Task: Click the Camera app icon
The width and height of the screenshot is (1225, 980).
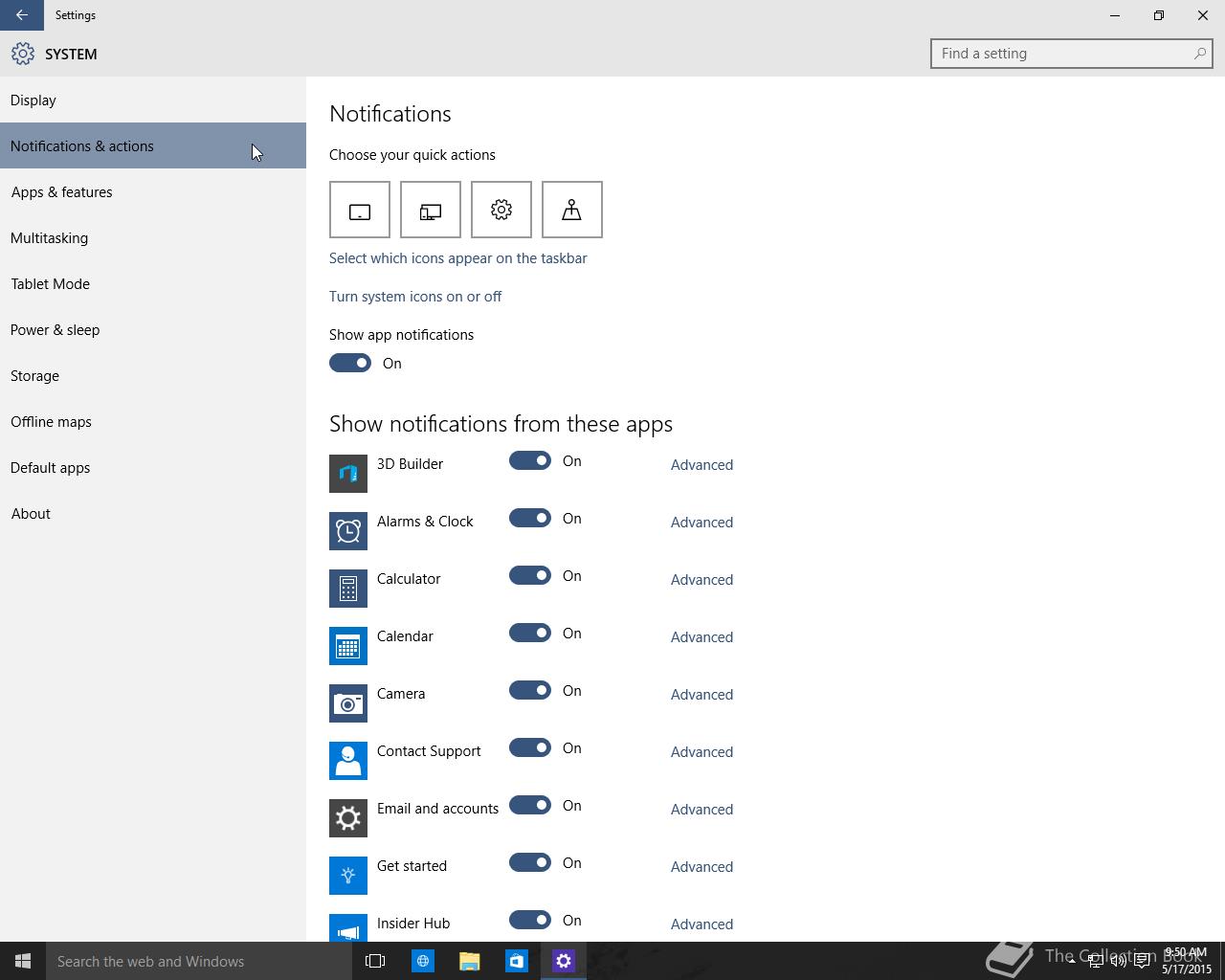Action: (348, 703)
